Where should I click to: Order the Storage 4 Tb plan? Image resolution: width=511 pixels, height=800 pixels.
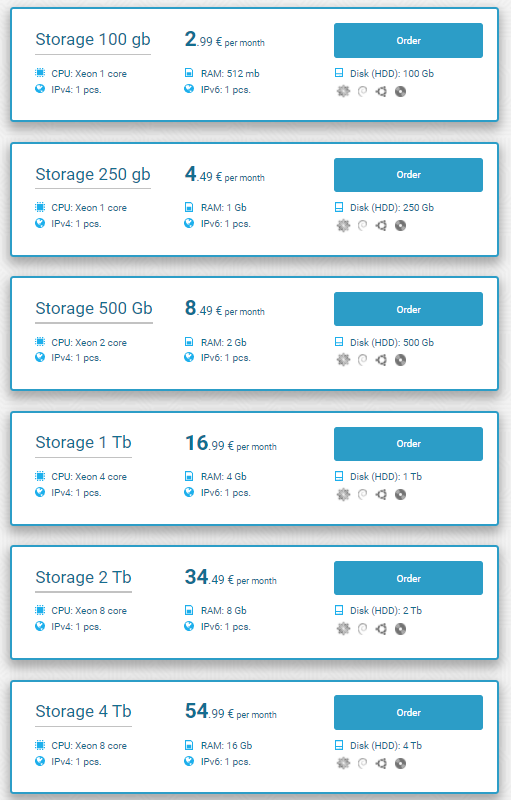point(408,712)
